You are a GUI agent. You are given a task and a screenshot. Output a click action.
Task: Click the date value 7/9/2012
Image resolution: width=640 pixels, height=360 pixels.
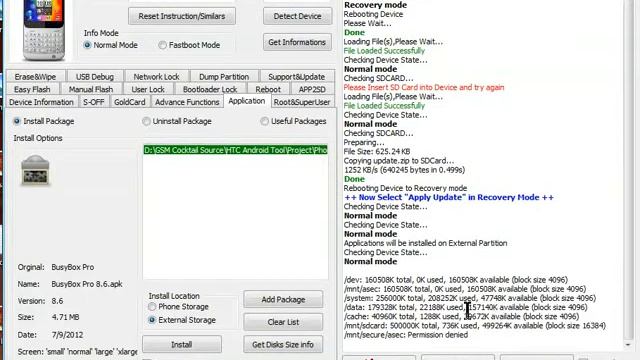67,335
